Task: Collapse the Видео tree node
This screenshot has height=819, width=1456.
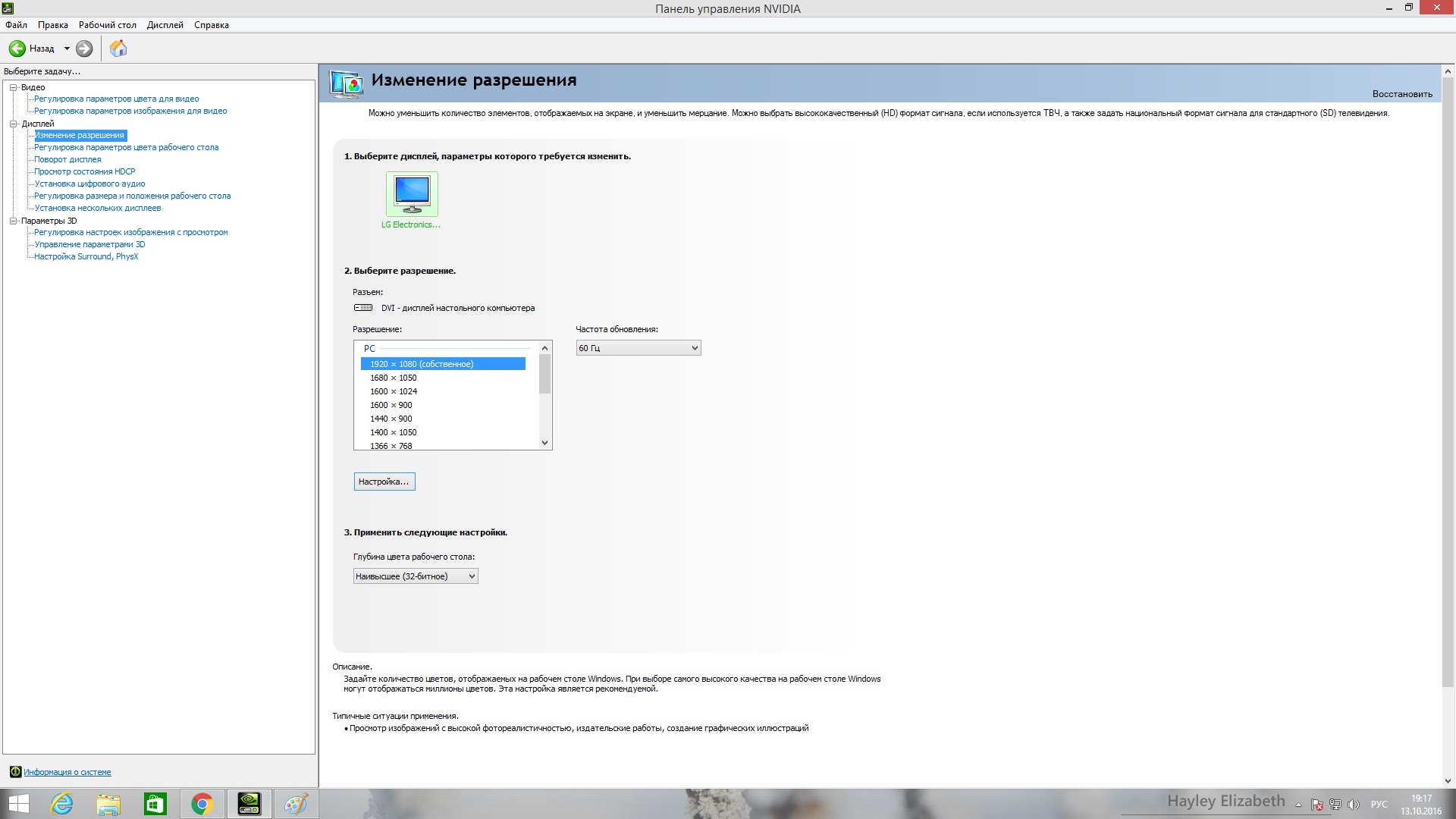Action: pos(13,87)
